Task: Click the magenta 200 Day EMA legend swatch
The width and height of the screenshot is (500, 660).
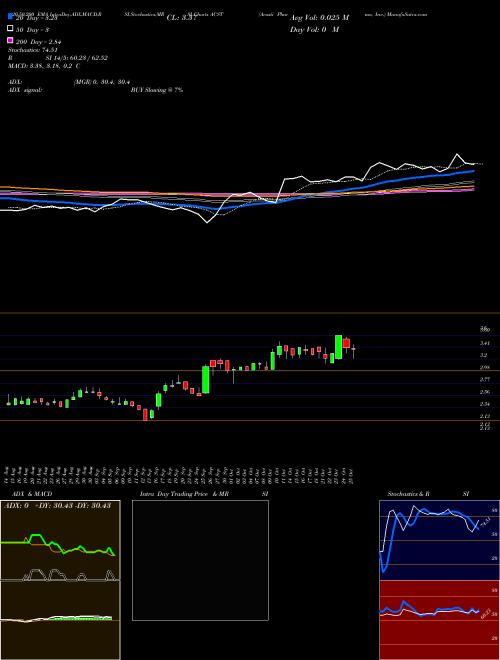Action: (10, 40)
